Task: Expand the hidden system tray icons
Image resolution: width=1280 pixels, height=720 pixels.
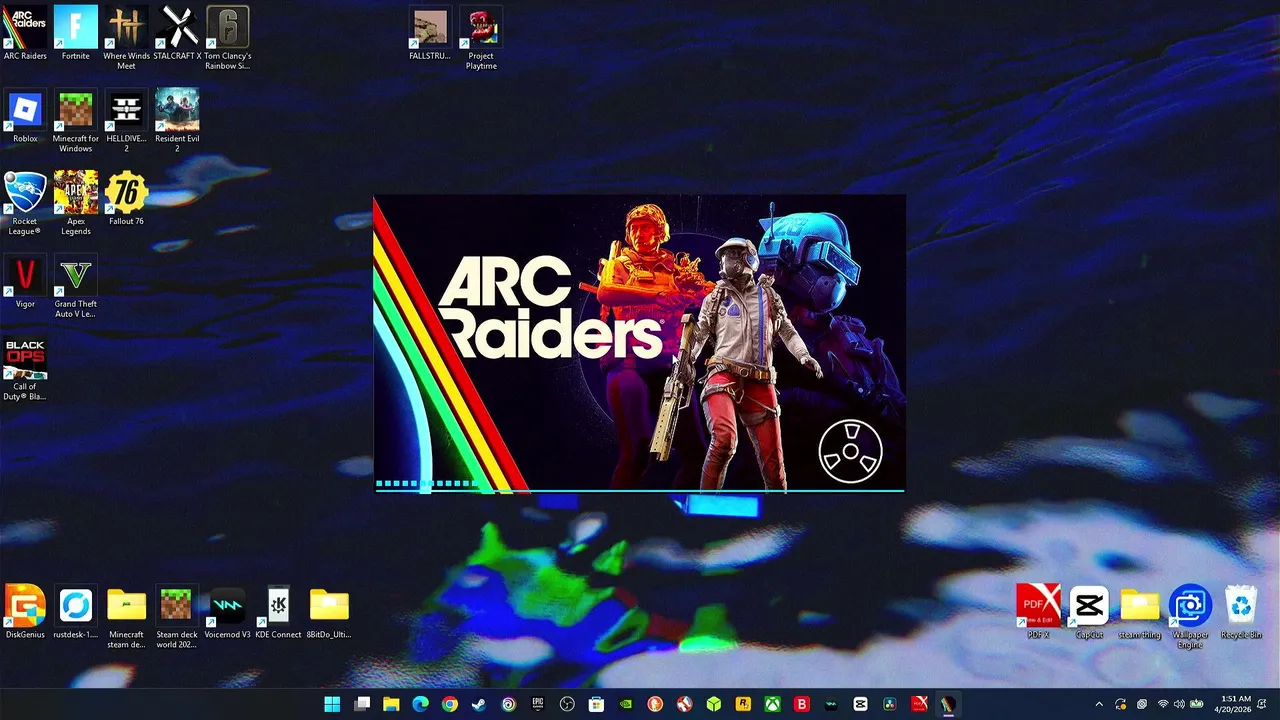Action: [1099, 704]
